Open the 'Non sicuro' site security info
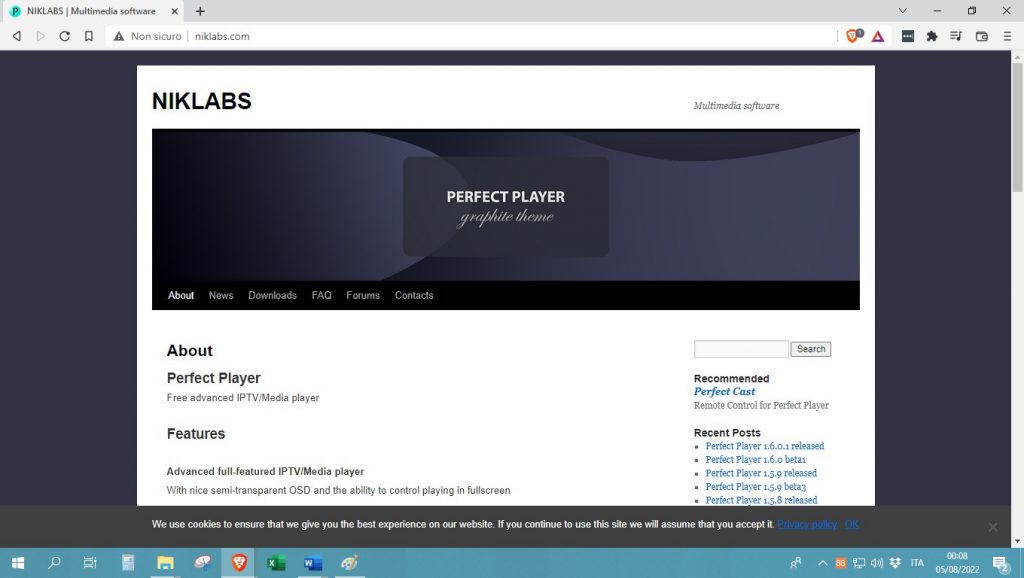Screen dimensions: 1024x578 click(x=147, y=36)
